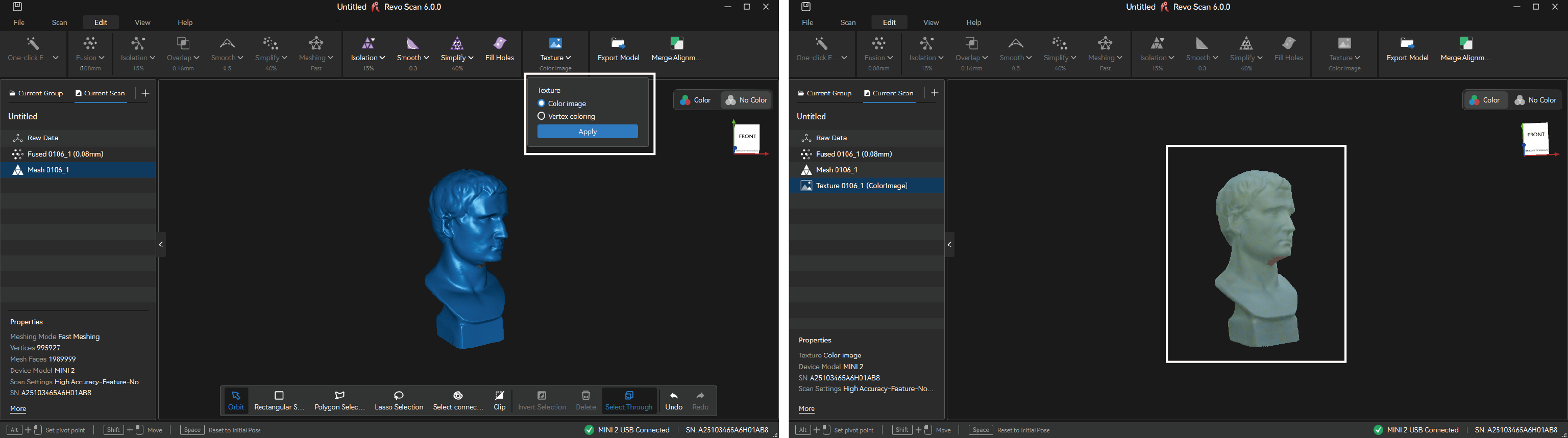Image resolution: width=1568 pixels, height=438 pixels.
Task: Activate the Polygon Selection tool
Action: pos(339,400)
